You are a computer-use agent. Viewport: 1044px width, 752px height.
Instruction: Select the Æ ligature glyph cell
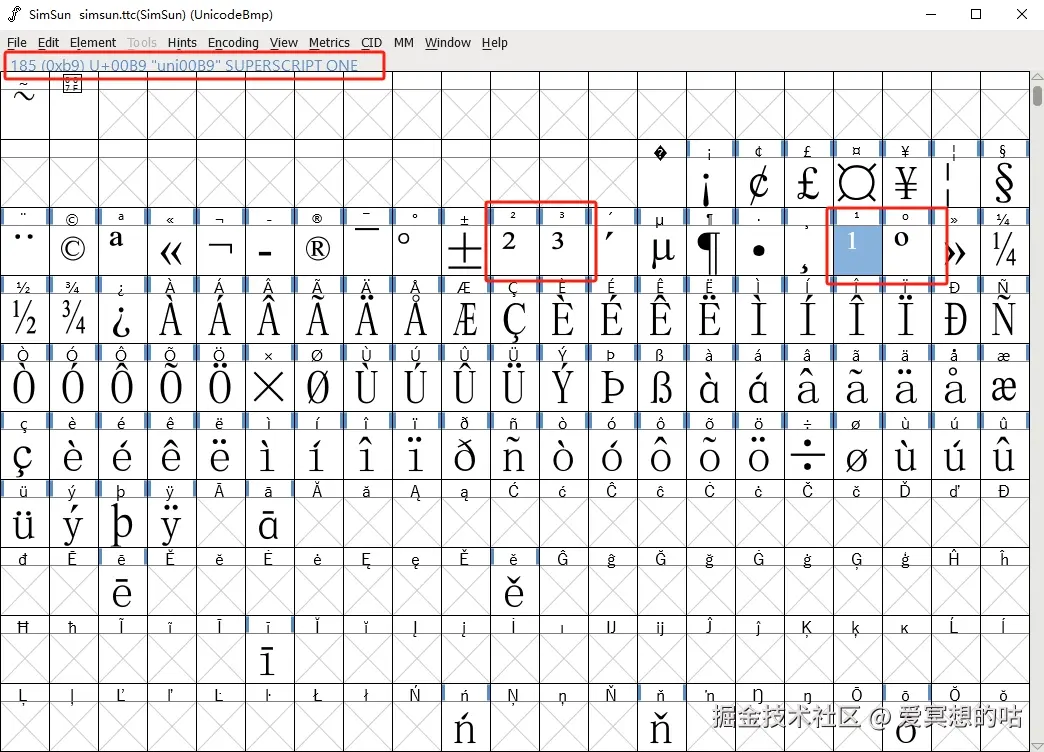466,318
